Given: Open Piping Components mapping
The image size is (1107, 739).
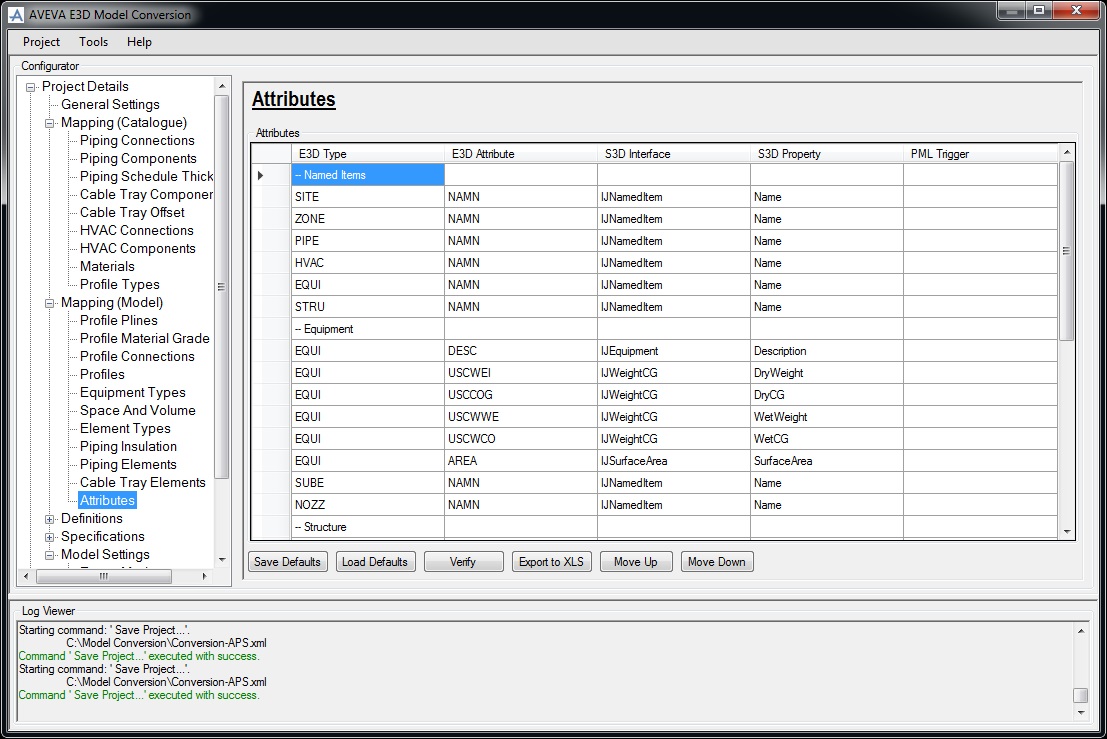Looking at the screenshot, I should coord(138,158).
